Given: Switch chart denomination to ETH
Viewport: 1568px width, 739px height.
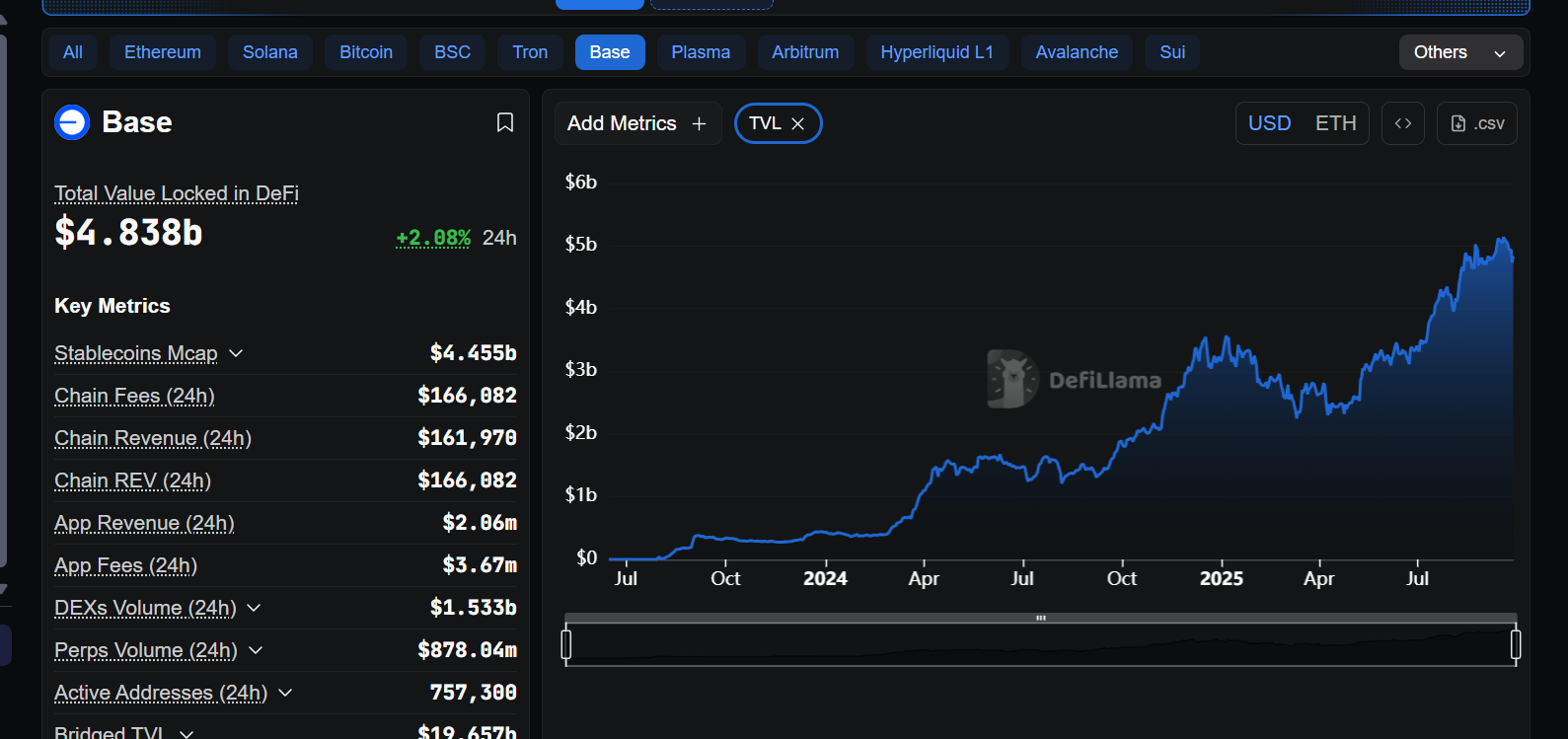Looking at the screenshot, I should 1336,123.
